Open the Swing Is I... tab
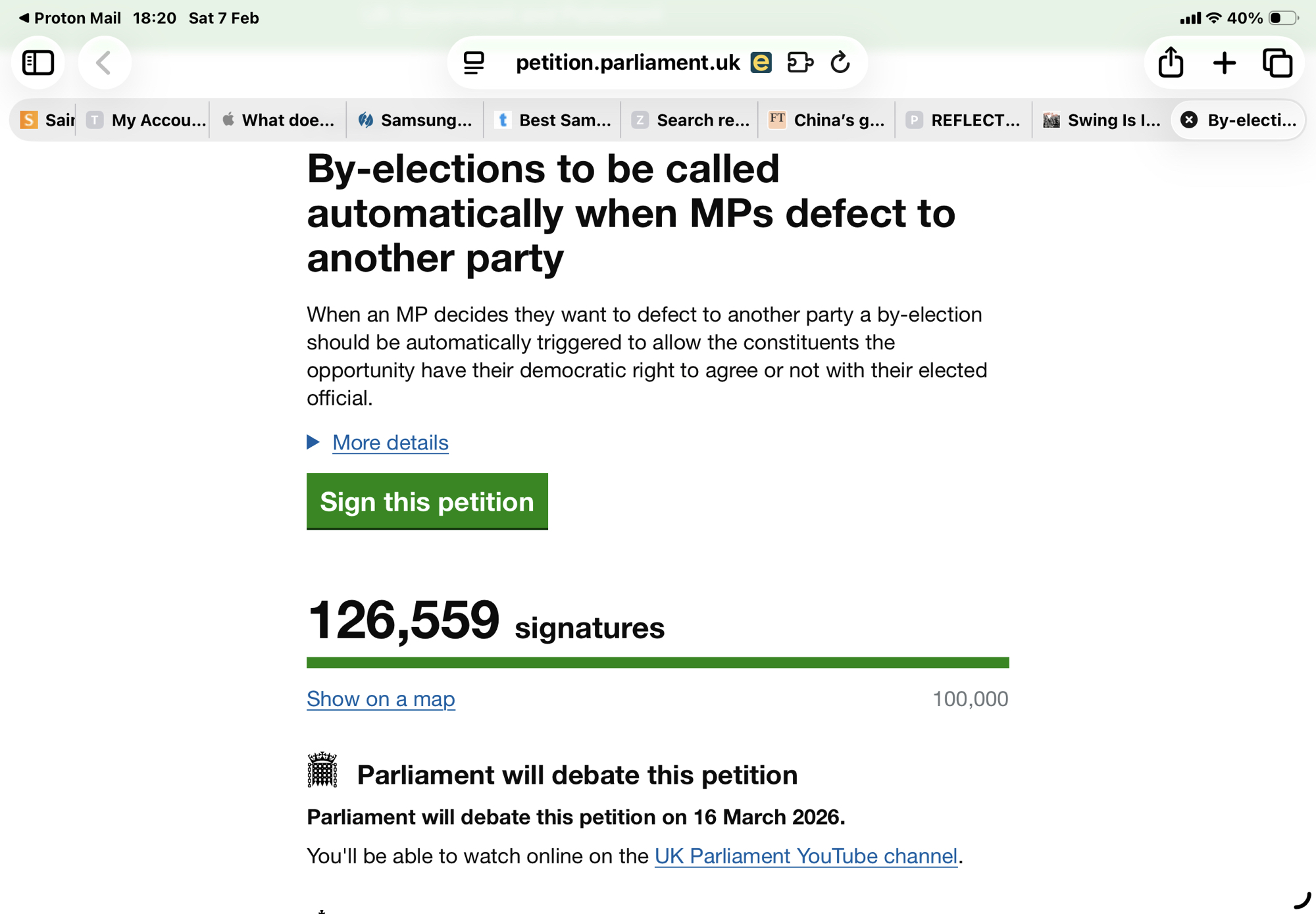1316x914 pixels. pyautogui.click(x=1102, y=120)
